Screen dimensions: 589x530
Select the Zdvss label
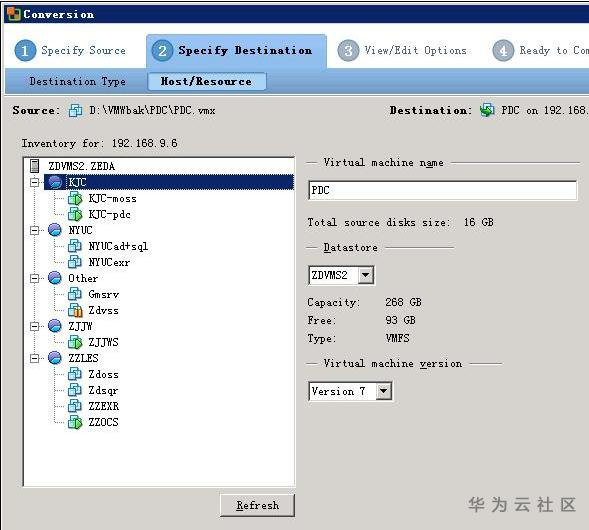click(x=103, y=310)
